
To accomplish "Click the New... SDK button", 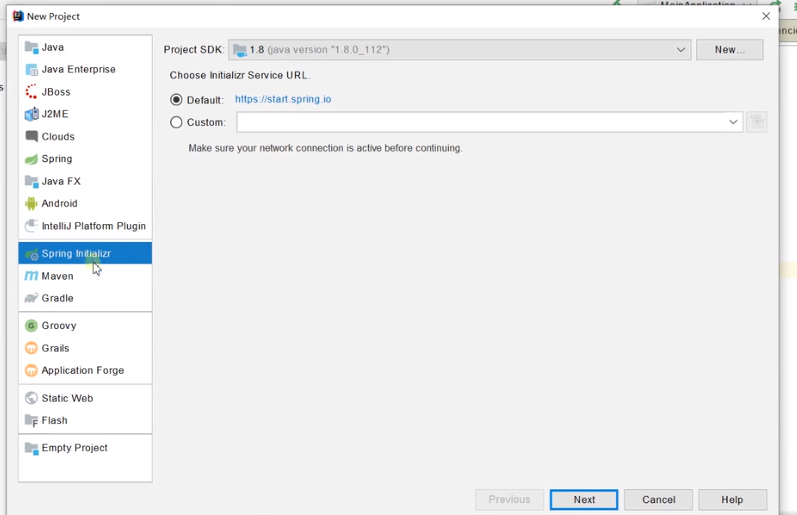I will [729, 50].
